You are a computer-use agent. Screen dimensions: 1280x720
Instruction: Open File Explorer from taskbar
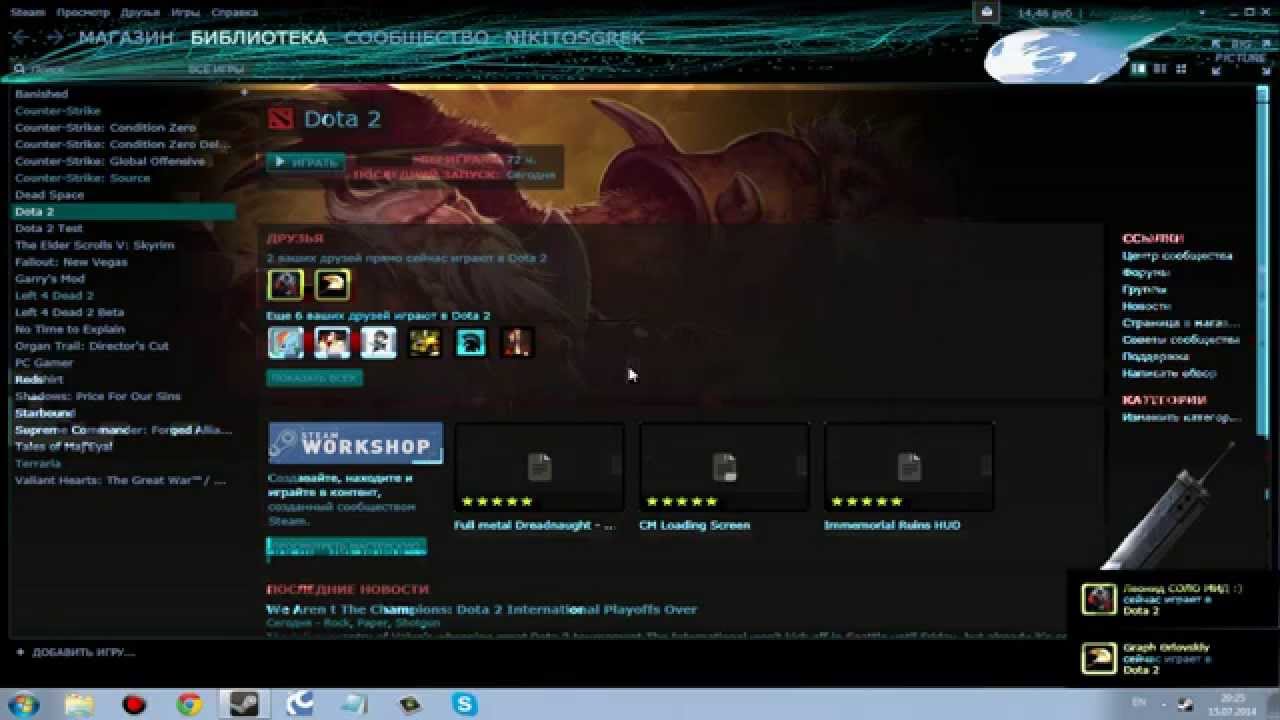click(x=79, y=704)
